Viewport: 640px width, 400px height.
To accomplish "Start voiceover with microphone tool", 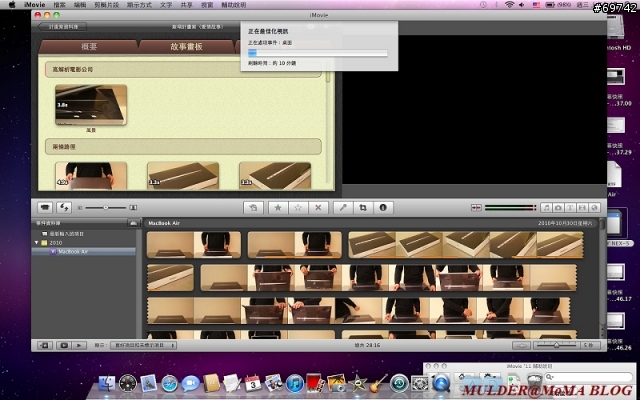I will click(343, 207).
